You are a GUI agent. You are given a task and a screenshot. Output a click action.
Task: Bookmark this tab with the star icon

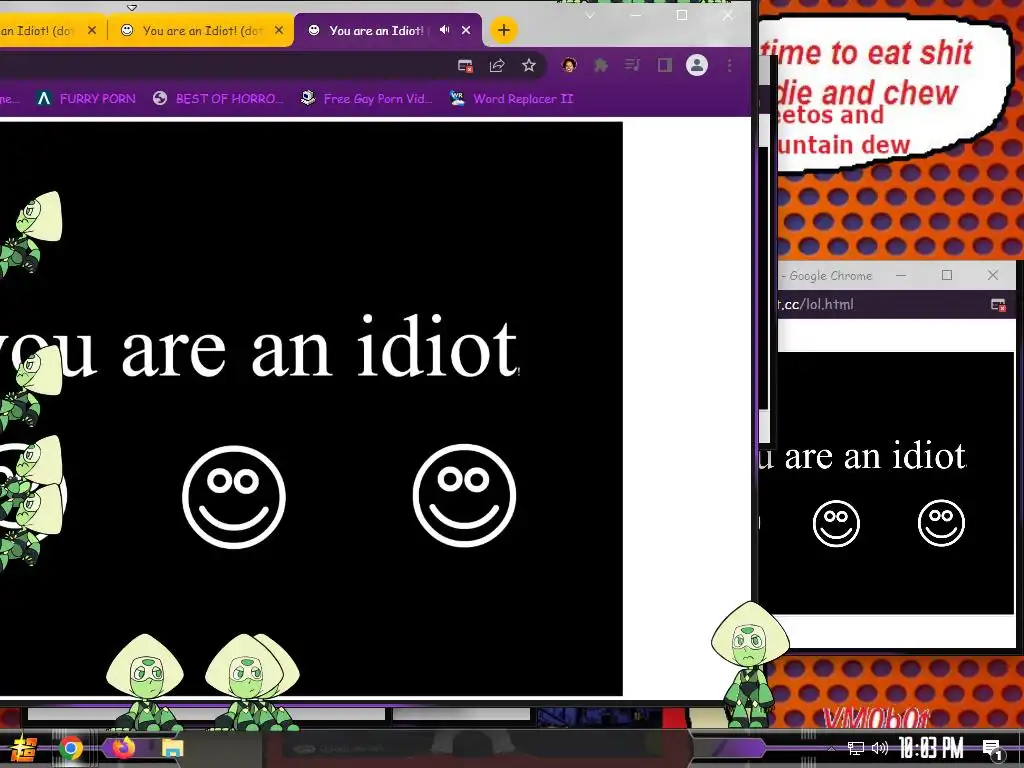(x=529, y=65)
